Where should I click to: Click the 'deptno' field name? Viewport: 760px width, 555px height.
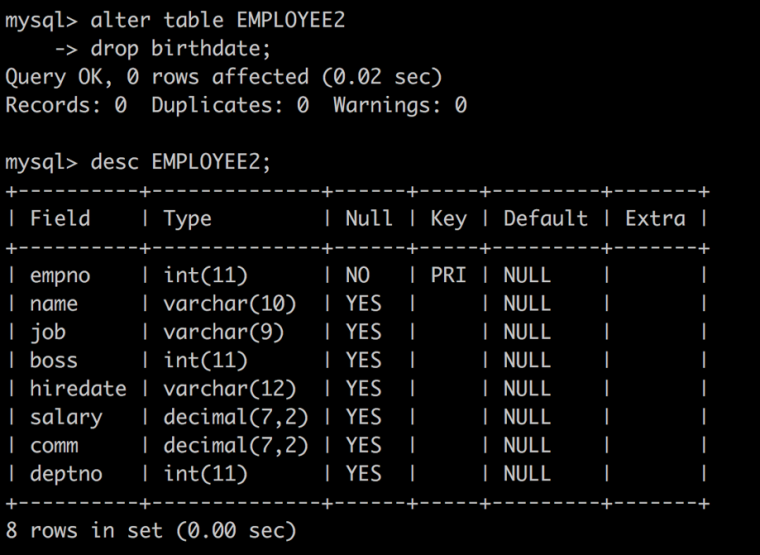click(66, 475)
